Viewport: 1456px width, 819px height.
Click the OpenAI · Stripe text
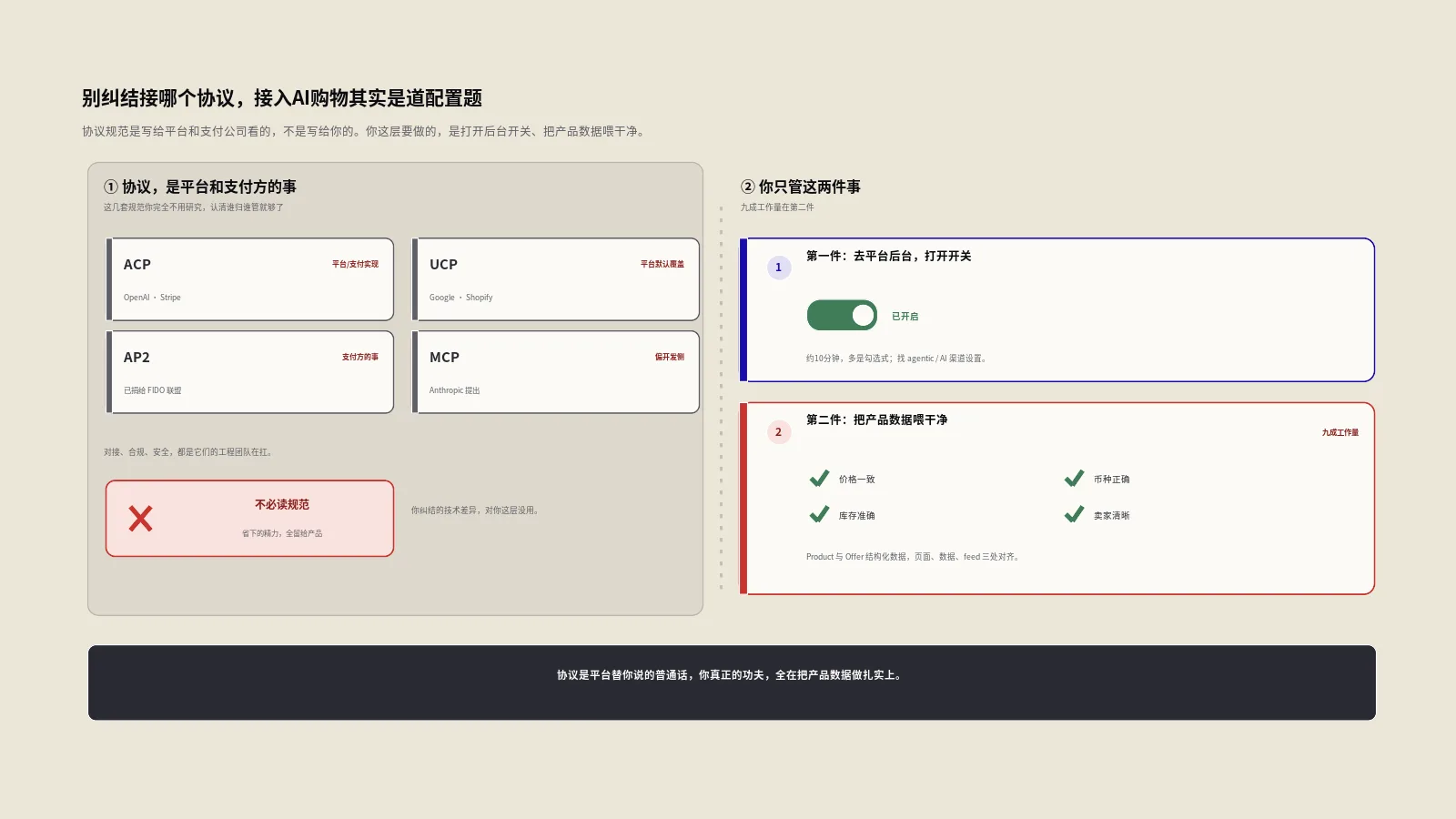click(x=152, y=298)
